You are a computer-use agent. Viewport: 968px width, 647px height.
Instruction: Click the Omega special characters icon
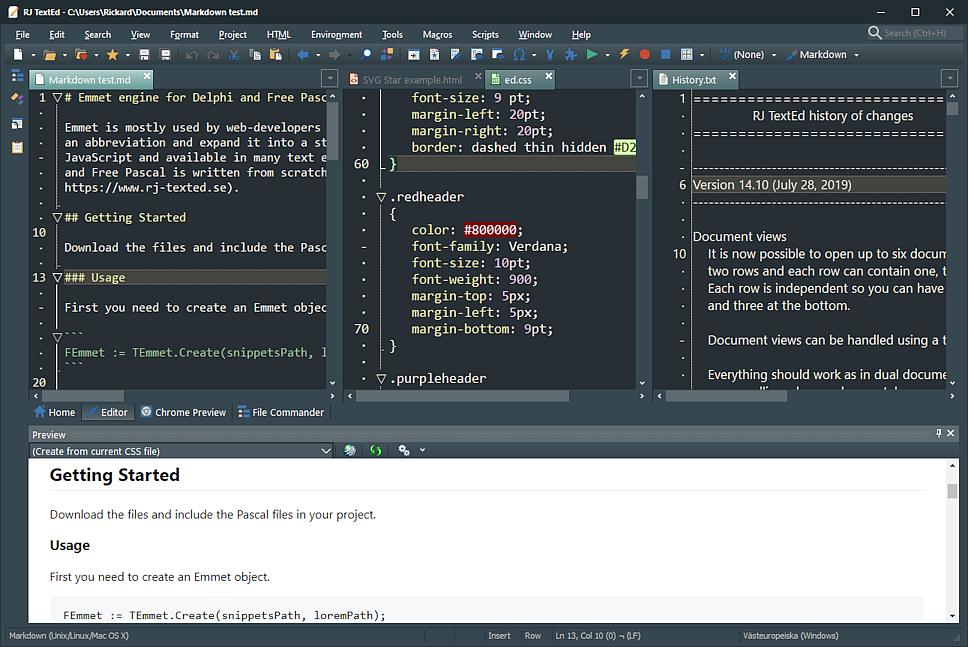519,55
